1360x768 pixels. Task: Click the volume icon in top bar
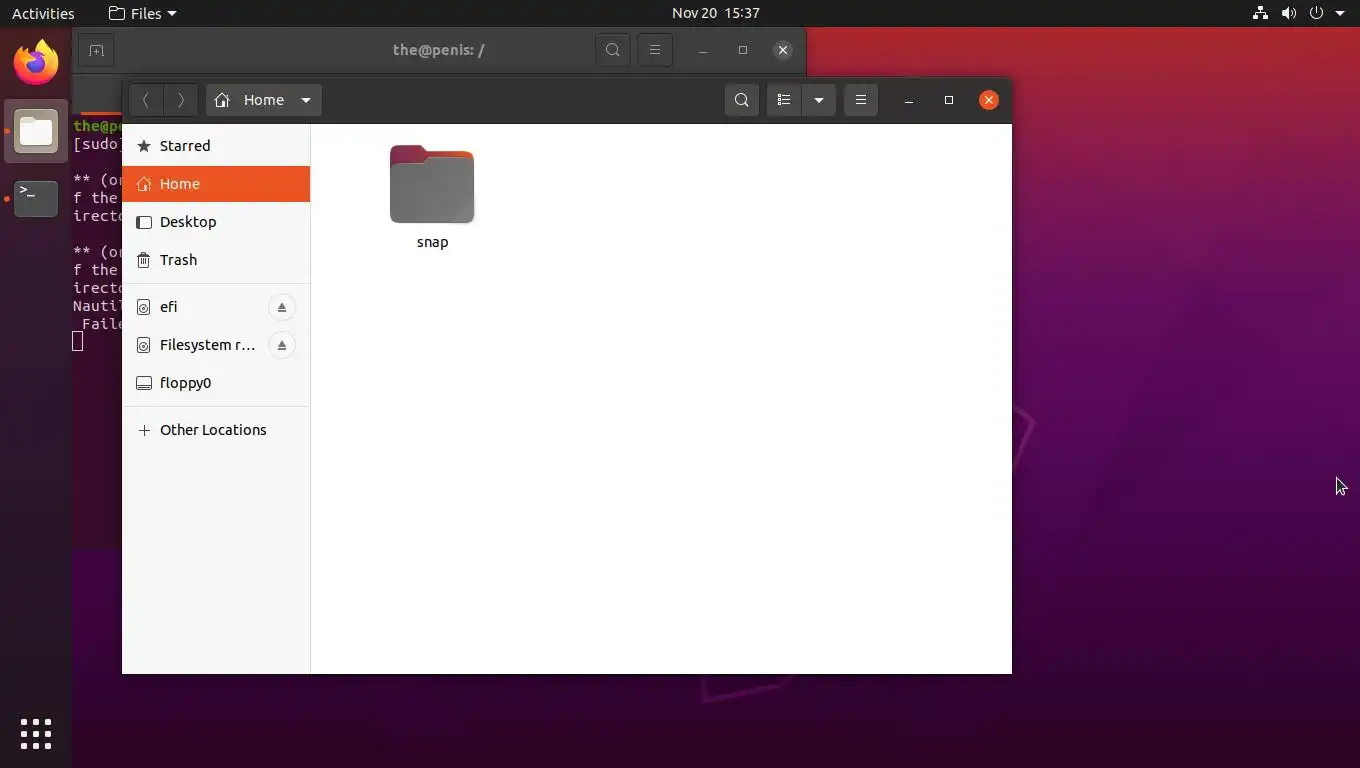click(x=1289, y=13)
